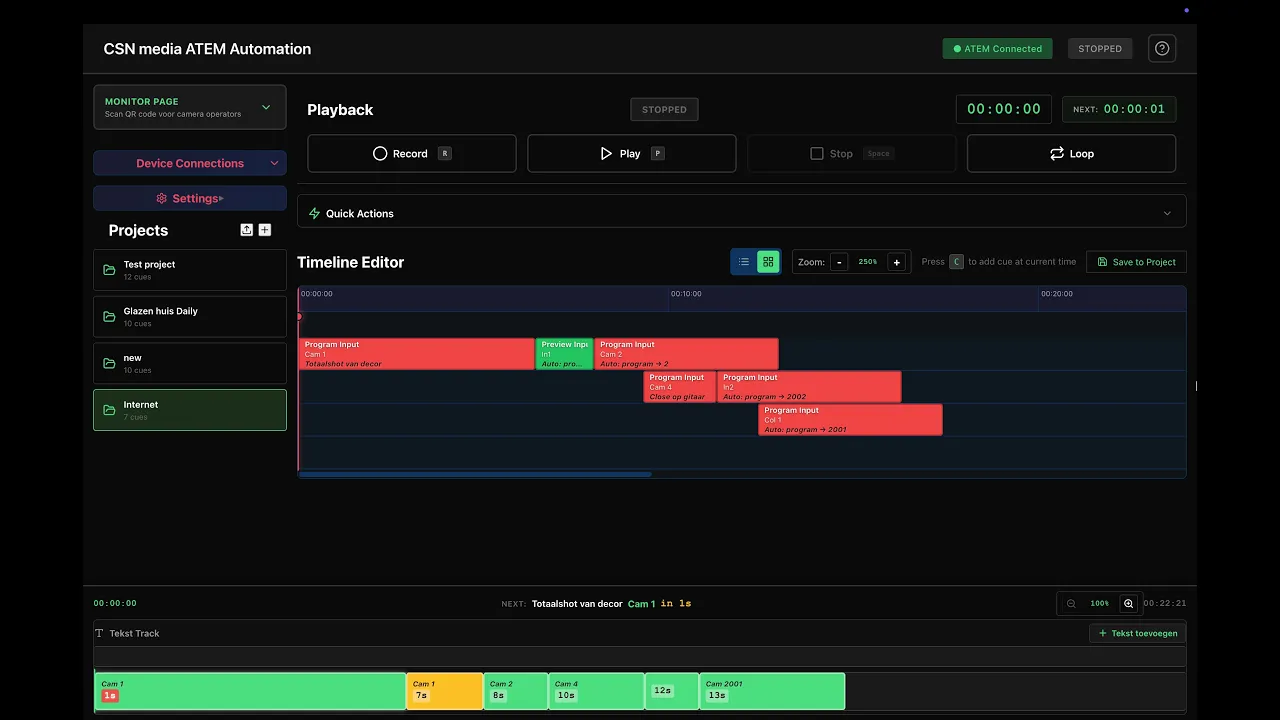Select the Program Input Col 1 cue
The height and width of the screenshot is (720, 1280).
(850, 420)
